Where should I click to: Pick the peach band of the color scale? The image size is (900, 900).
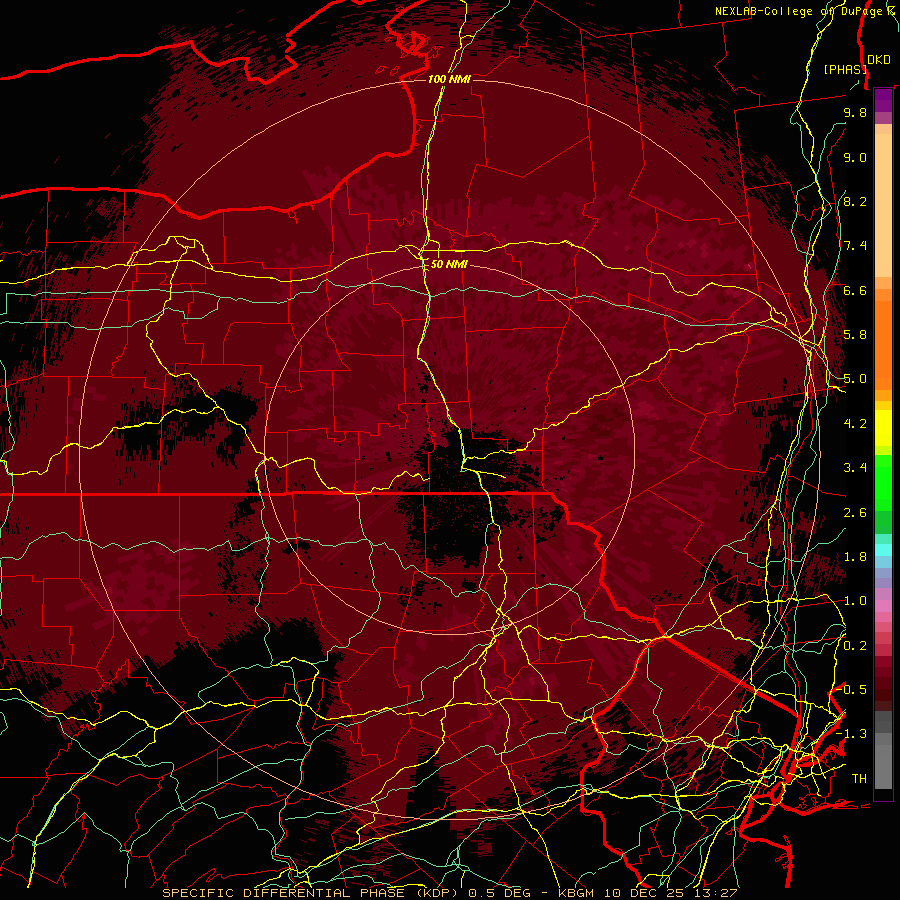point(883,205)
